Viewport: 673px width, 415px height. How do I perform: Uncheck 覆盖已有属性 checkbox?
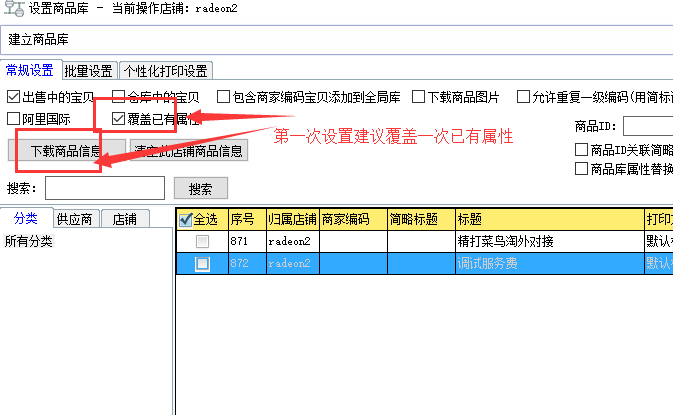[x=118, y=118]
